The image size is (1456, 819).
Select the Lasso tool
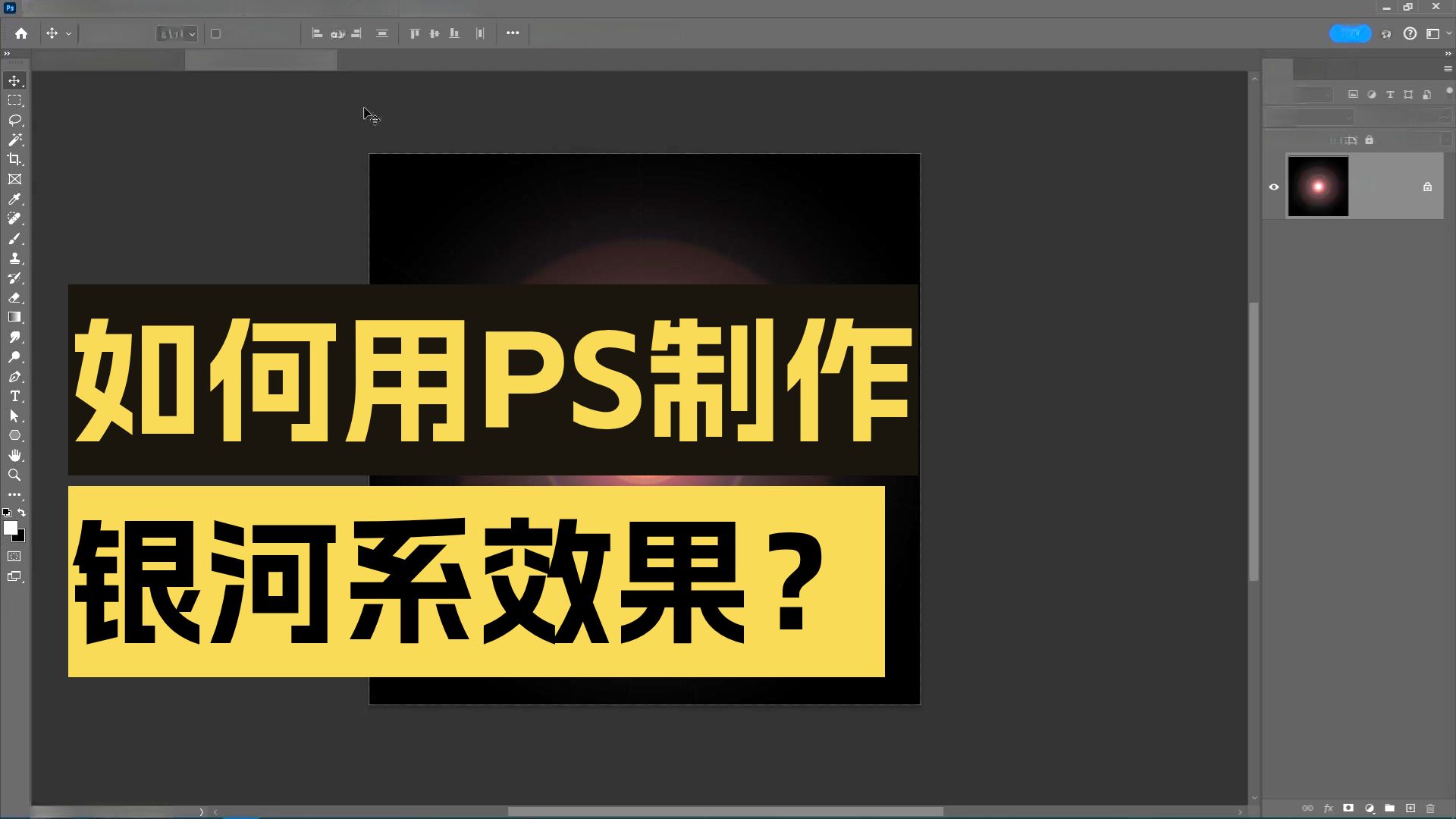tap(14, 120)
